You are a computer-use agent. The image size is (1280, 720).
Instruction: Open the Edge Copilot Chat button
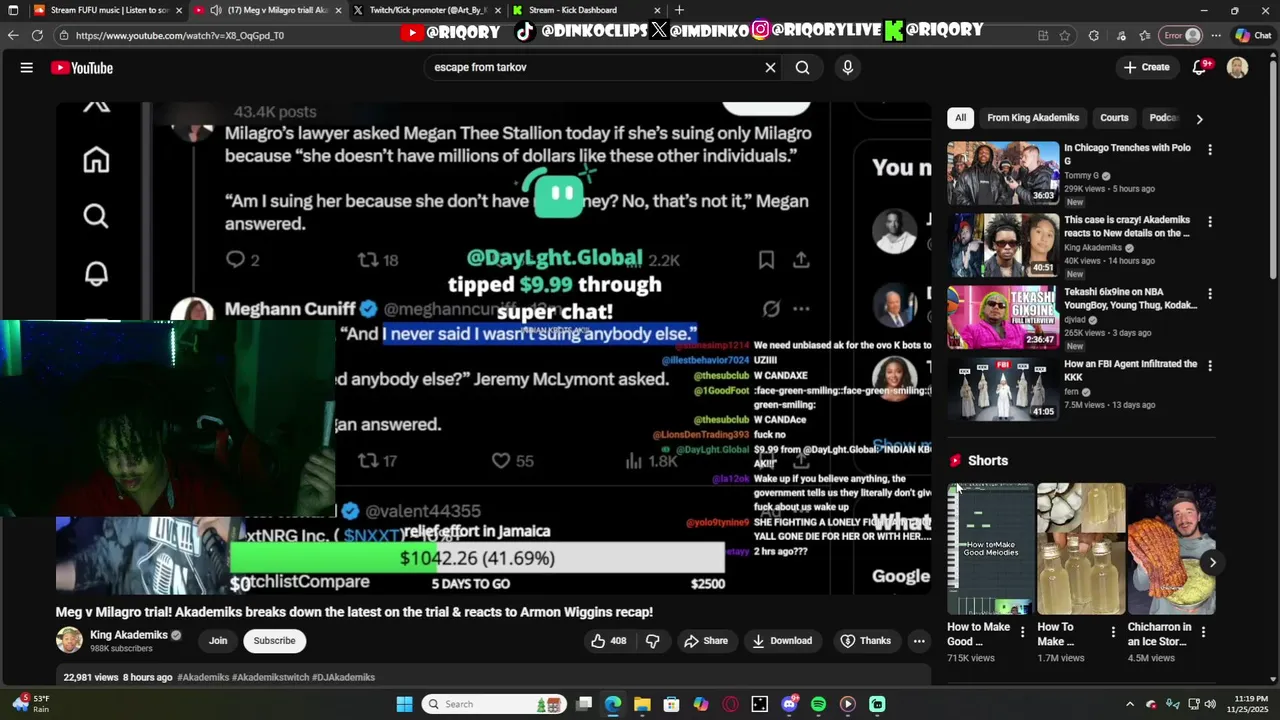1253,35
